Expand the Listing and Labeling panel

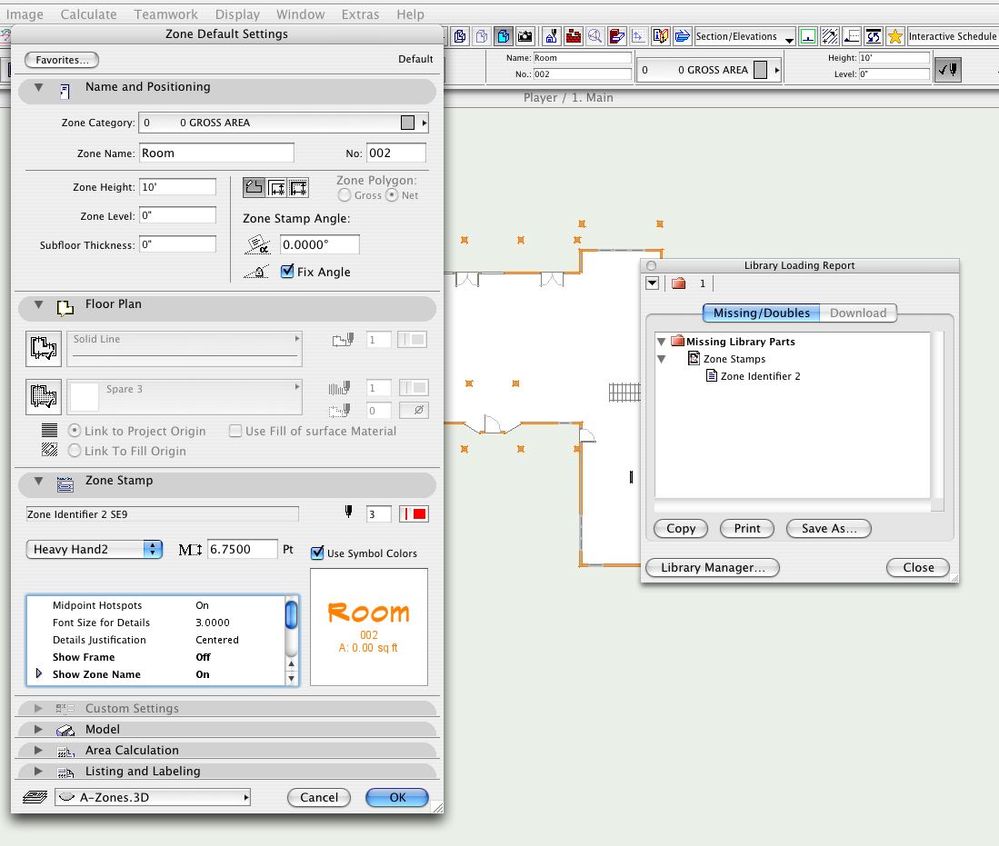click(39, 771)
